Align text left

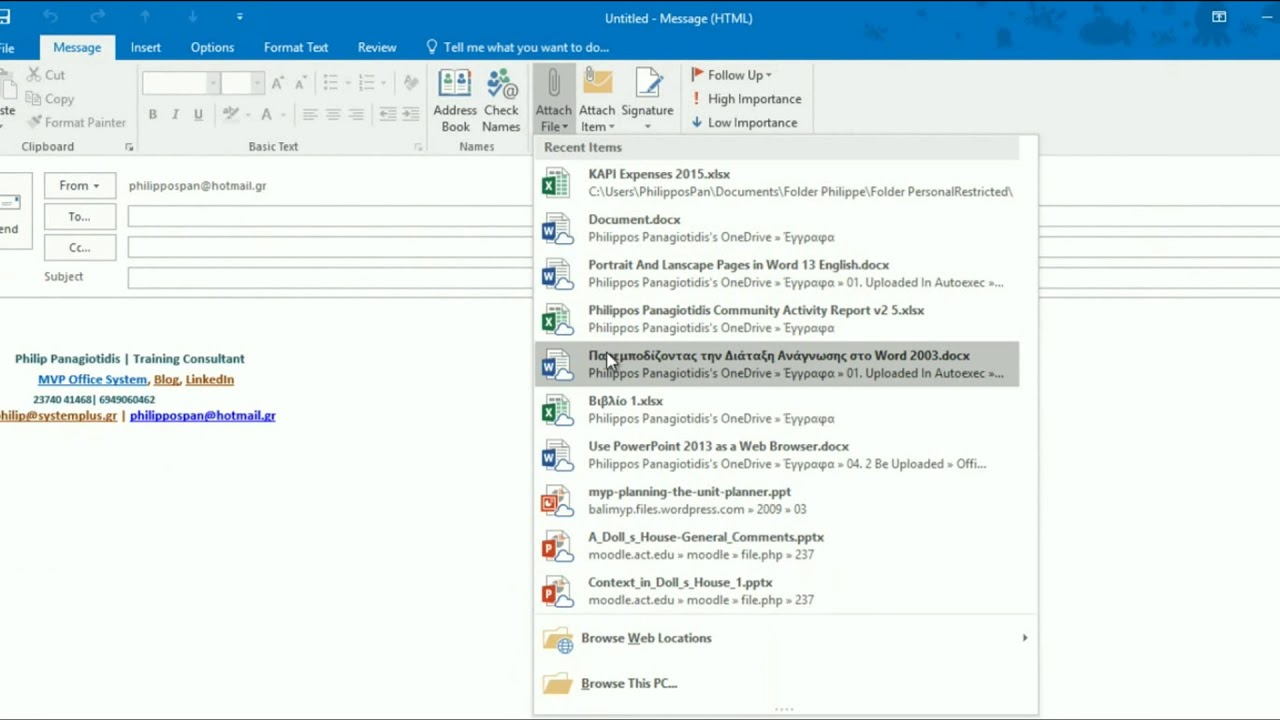point(310,115)
